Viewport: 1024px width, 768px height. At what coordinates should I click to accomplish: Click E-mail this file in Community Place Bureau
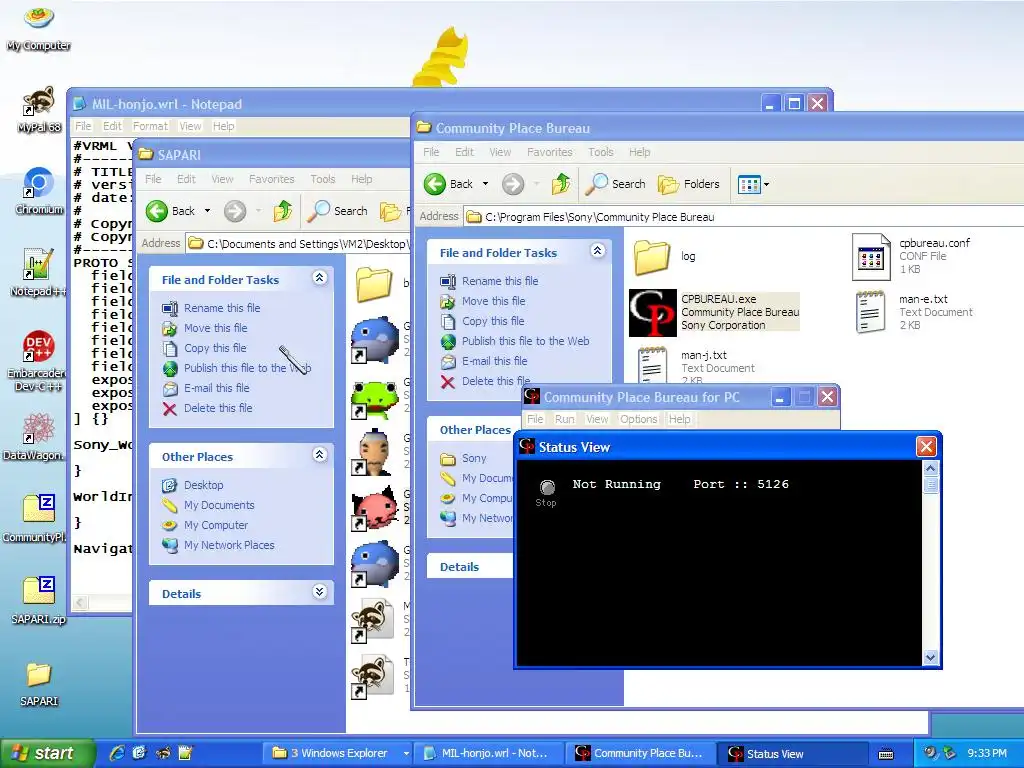coord(494,361)
